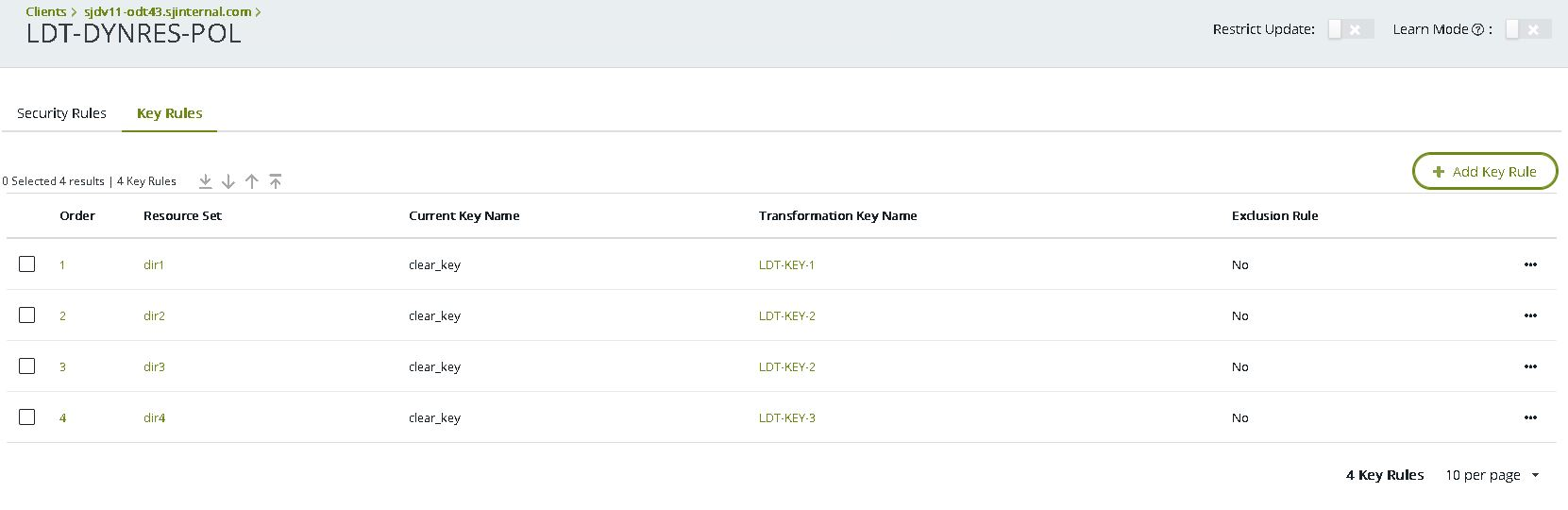Click the move-up arrow icon
1568x510 pixels.
point(251,181)
